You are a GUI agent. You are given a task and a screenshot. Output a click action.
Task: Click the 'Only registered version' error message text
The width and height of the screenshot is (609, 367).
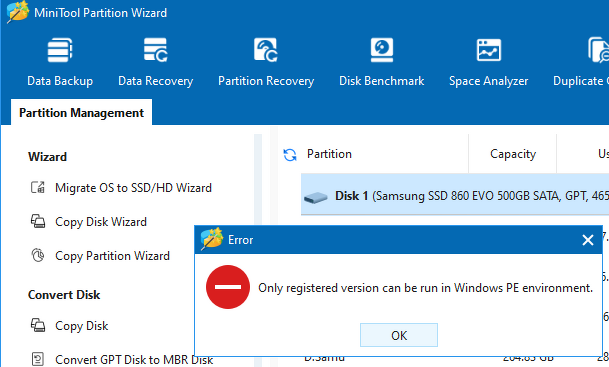425,288
